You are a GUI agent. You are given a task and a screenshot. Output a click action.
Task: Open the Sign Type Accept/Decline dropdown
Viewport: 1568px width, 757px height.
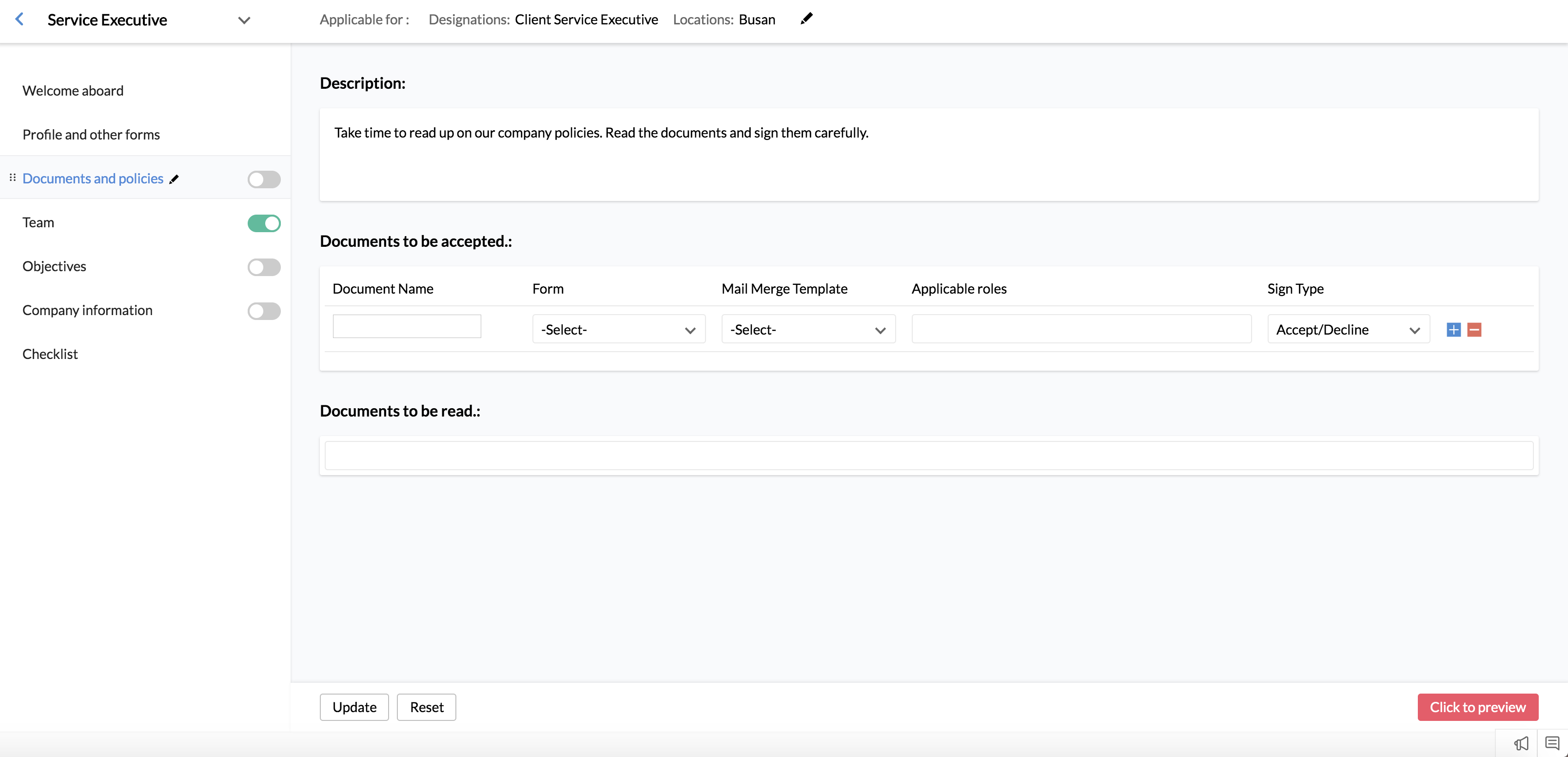pyautogui.click(x=1348, y=329)
